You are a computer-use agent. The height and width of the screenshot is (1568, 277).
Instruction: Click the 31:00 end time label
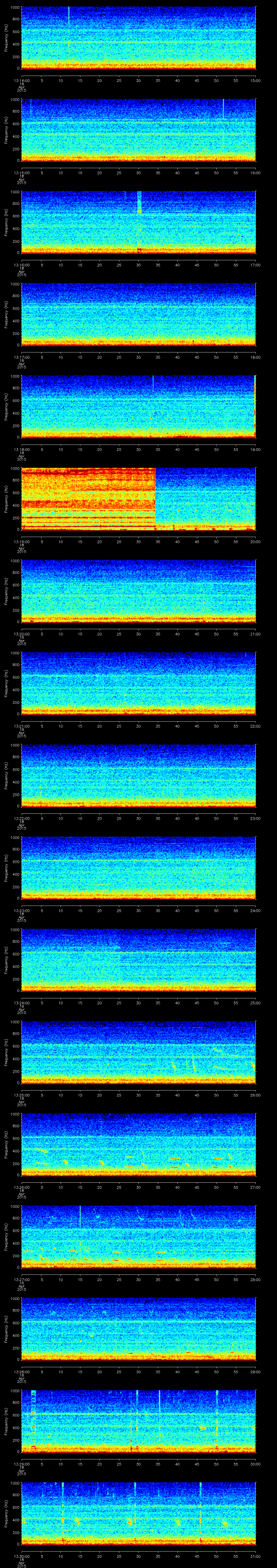point(256,1556)
